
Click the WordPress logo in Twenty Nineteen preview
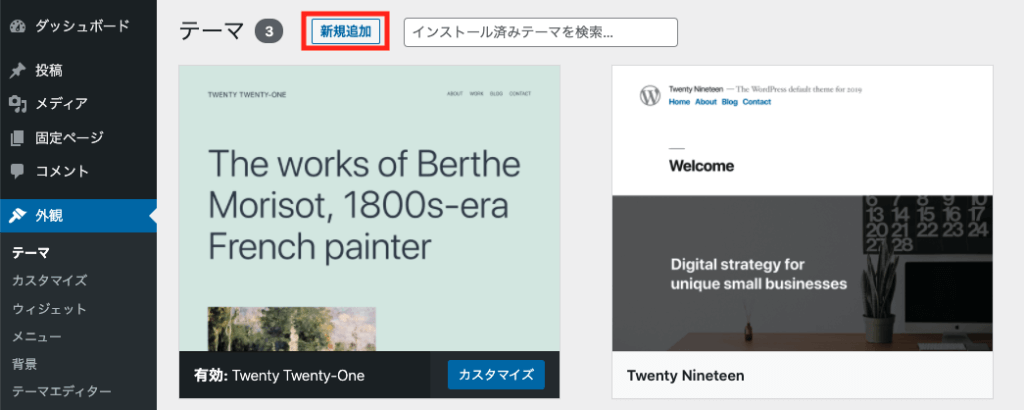click(650, 95)
